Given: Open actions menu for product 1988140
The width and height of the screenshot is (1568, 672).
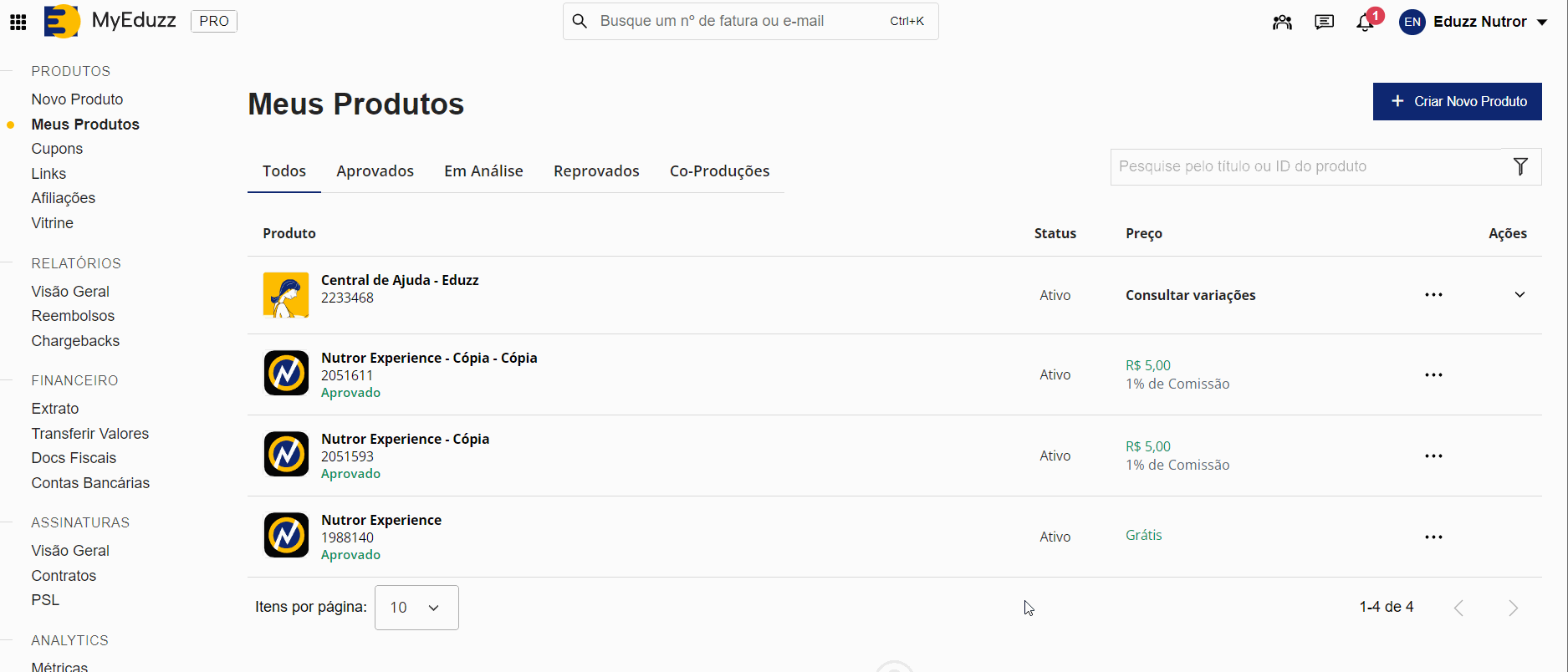Looking at the screenshot, I should [1433, 537].
